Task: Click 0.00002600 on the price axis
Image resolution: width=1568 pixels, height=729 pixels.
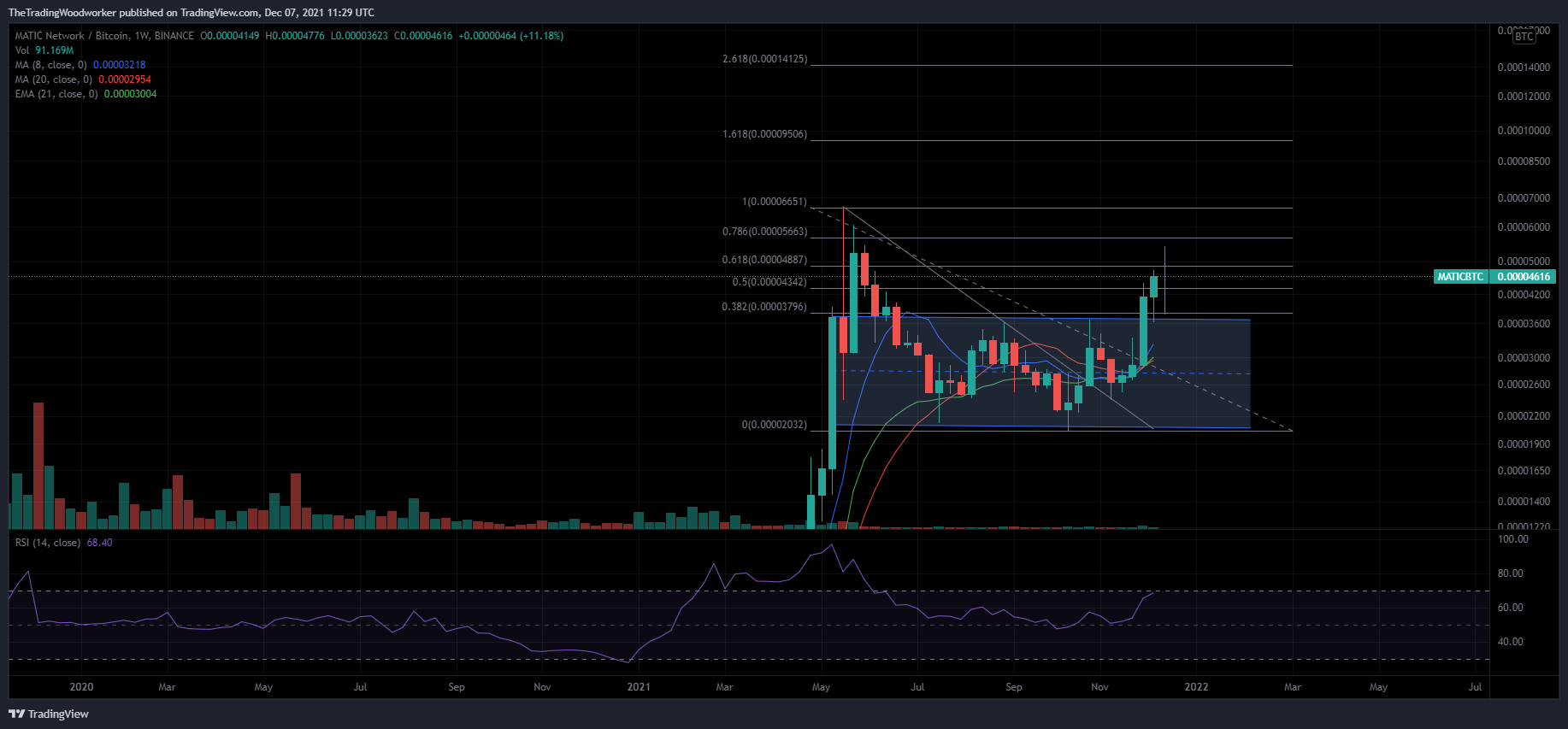Action: [x=1524, y=385]
